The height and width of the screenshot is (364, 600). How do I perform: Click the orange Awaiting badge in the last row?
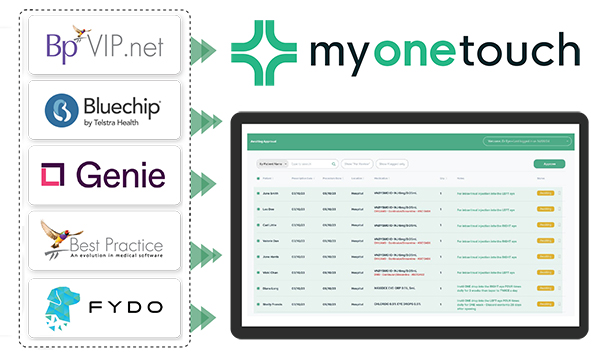[545, 304]
